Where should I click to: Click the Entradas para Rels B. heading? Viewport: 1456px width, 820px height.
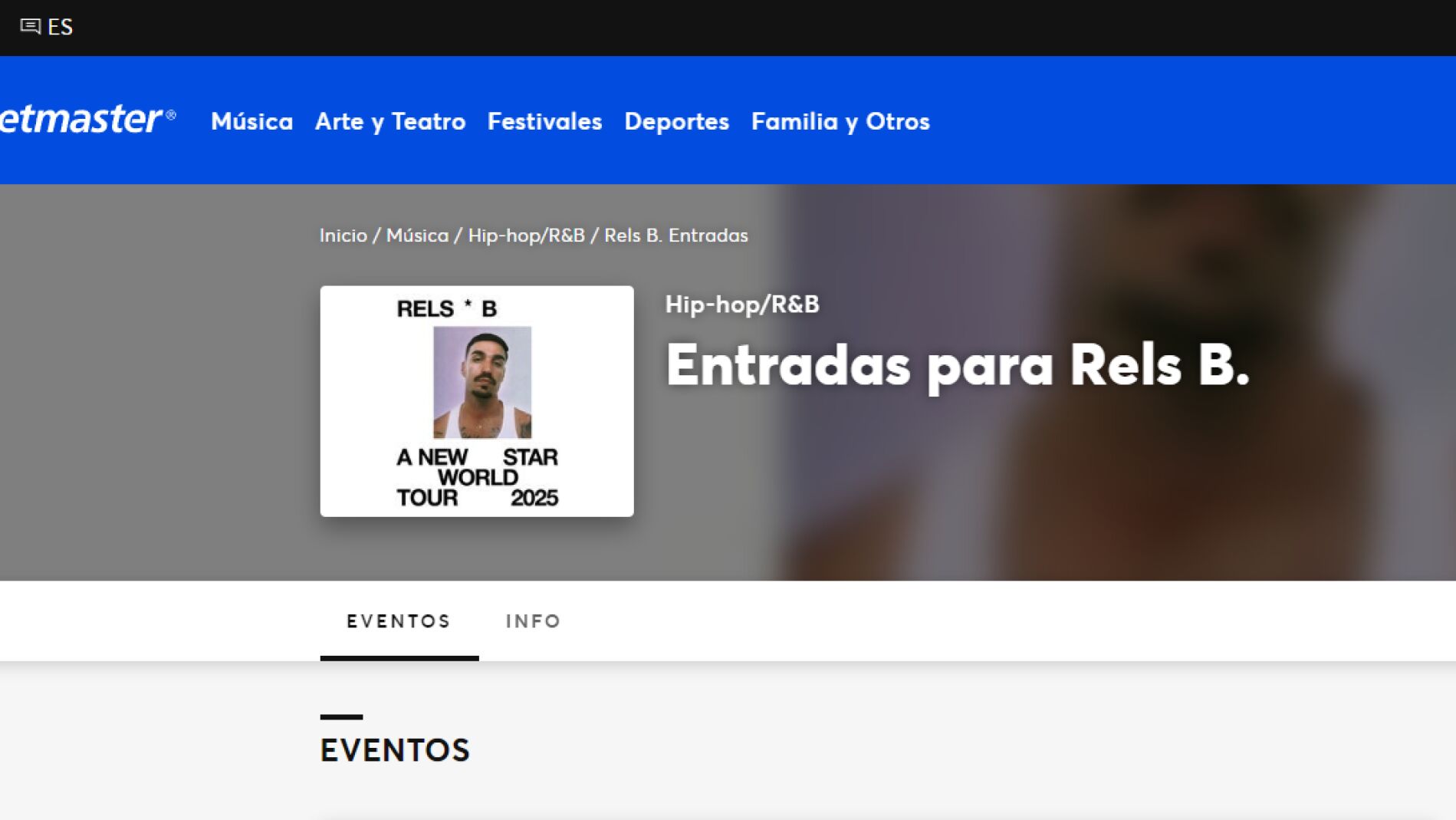click(x=957, y=366)
